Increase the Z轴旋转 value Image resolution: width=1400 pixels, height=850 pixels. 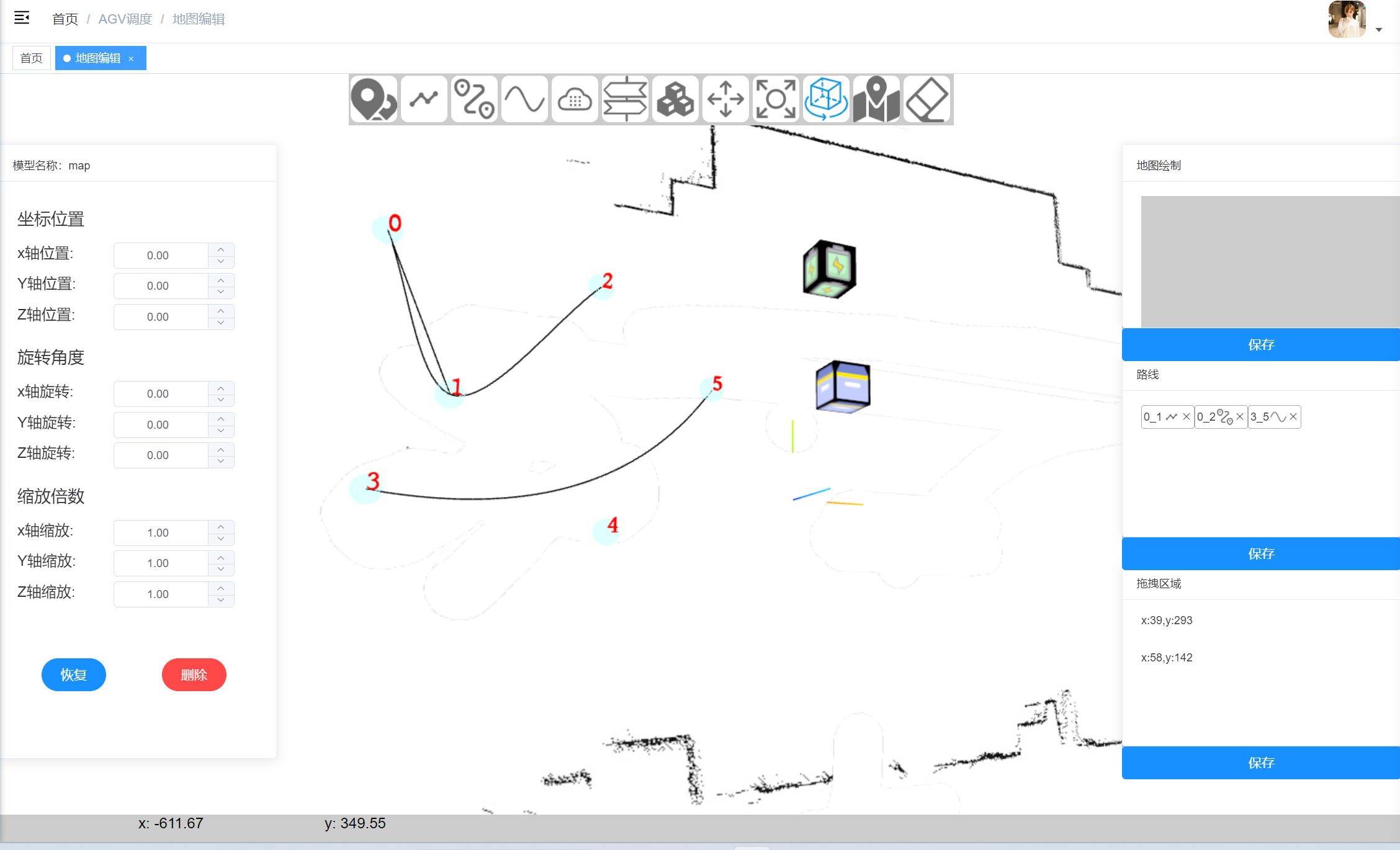tap(221, 449)
